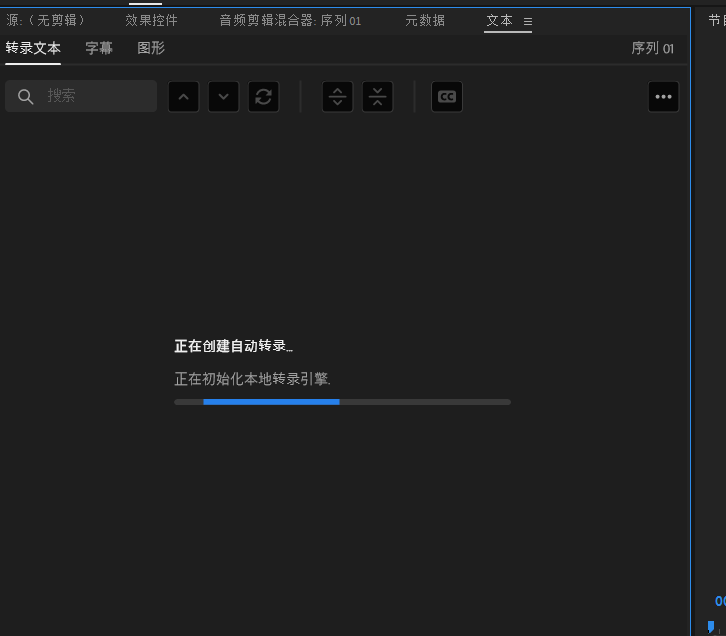Click in the 搜索 search field
The image size is (726, 636).
[98, 96]
